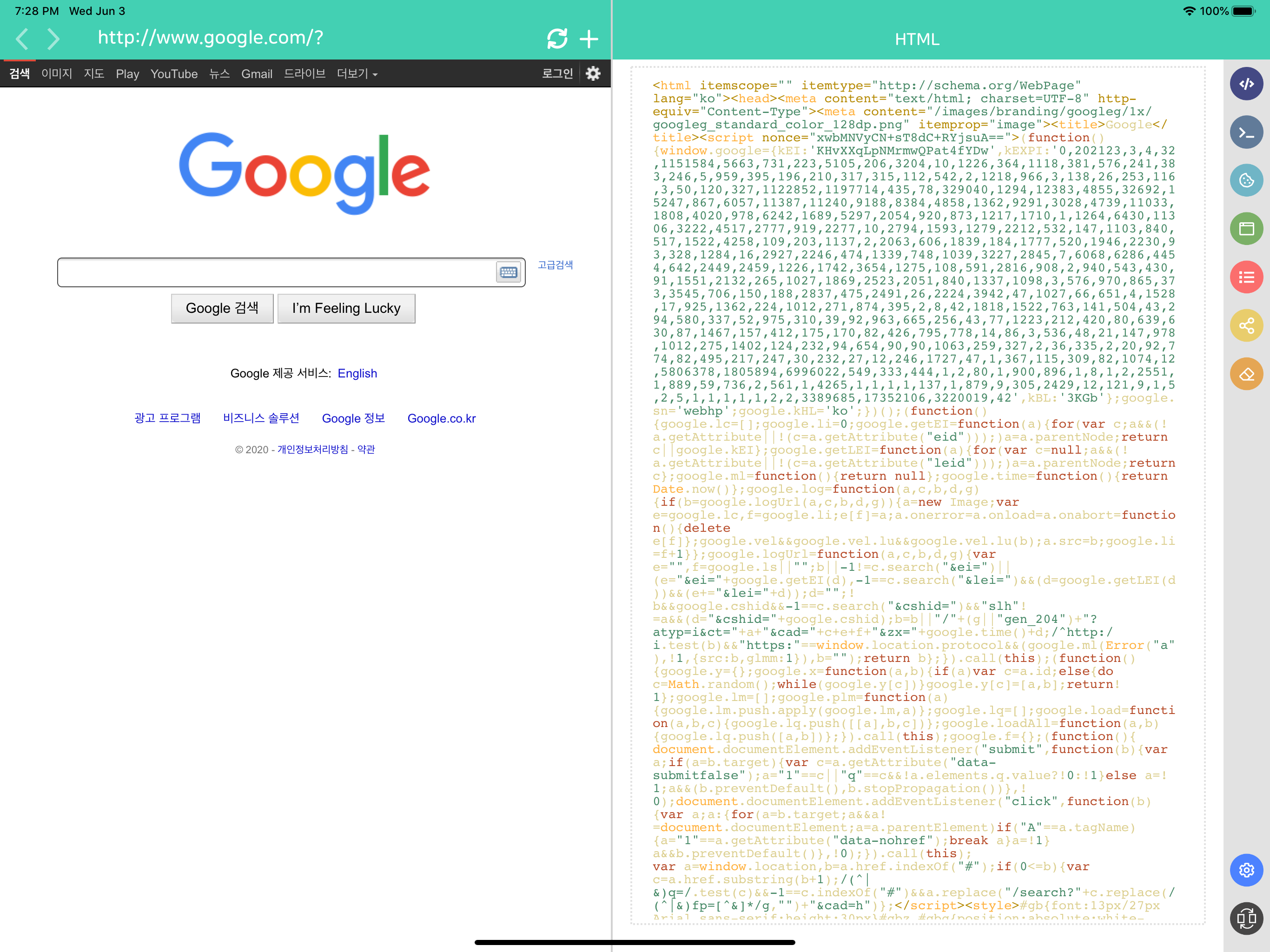Tap the keyboard icon inside the search box
The image size is (1270, 952).
pyautogui.click(x=509, y=271)
